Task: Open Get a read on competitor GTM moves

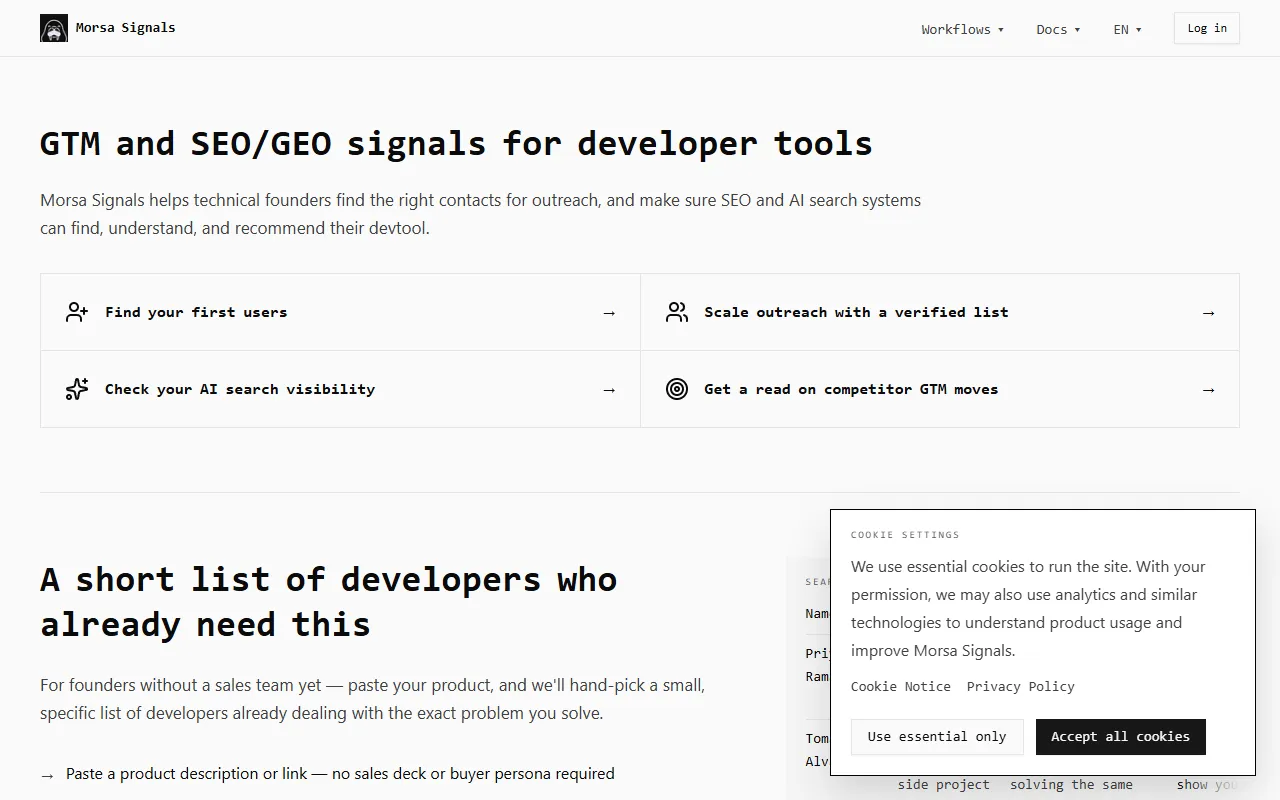Action: pos(940,389)
